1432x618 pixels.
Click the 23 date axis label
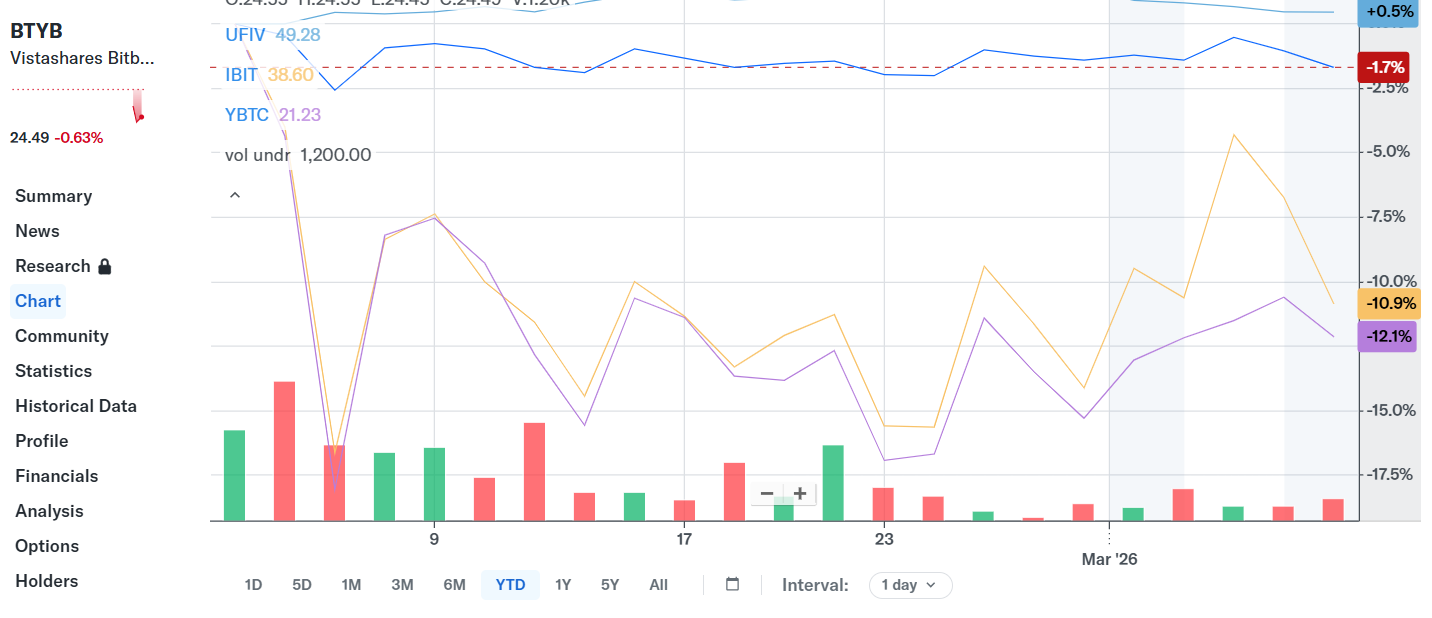click(884, 539)
